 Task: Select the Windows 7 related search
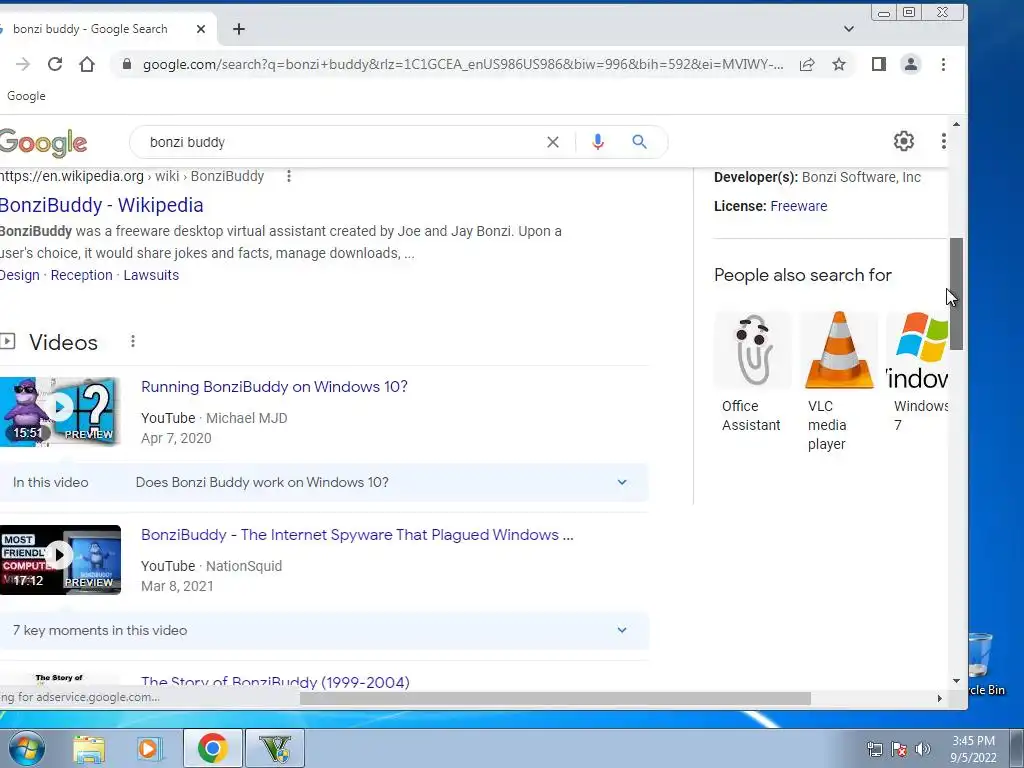click(x=918, y=372)
